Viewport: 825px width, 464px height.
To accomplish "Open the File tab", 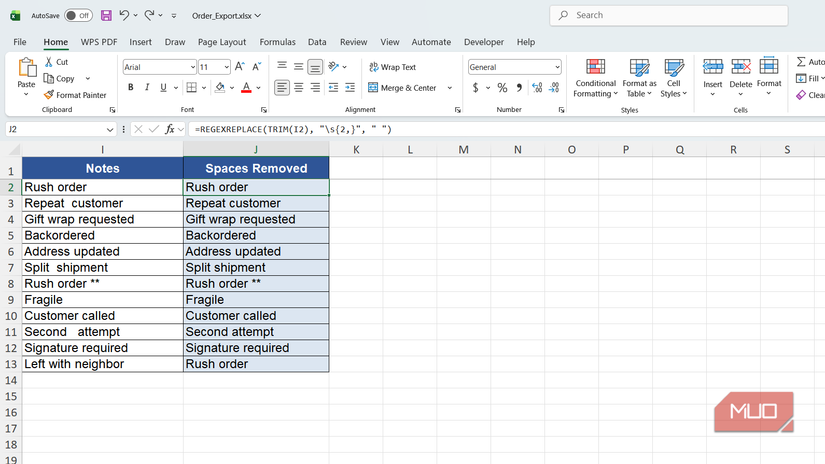I will click(20, 42).
